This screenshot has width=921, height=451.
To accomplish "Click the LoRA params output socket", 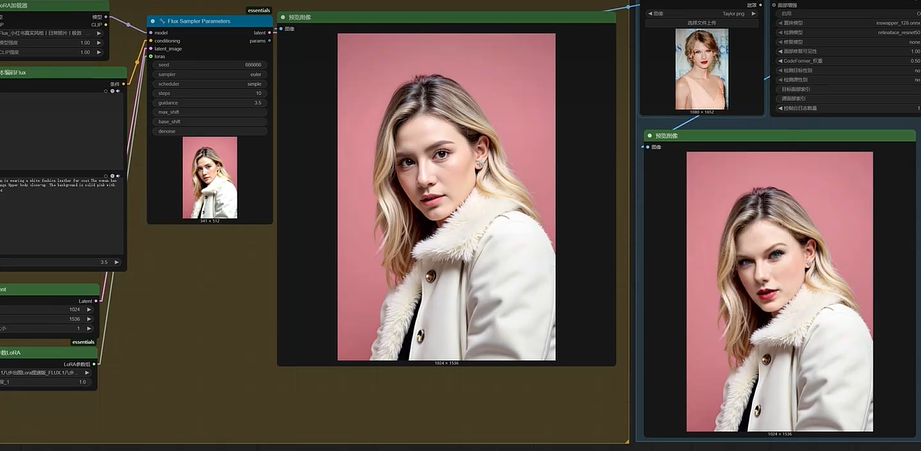I will (95, 364).
